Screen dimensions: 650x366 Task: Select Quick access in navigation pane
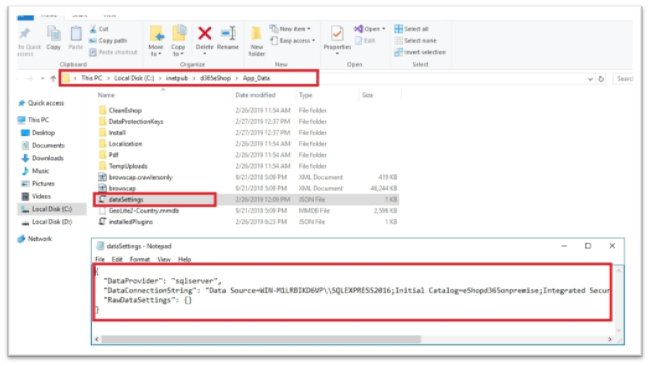[41, 103]
